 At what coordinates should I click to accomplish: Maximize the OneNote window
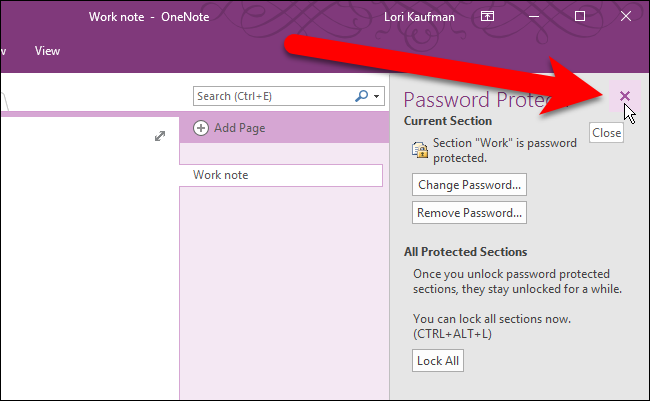point(581,16)
